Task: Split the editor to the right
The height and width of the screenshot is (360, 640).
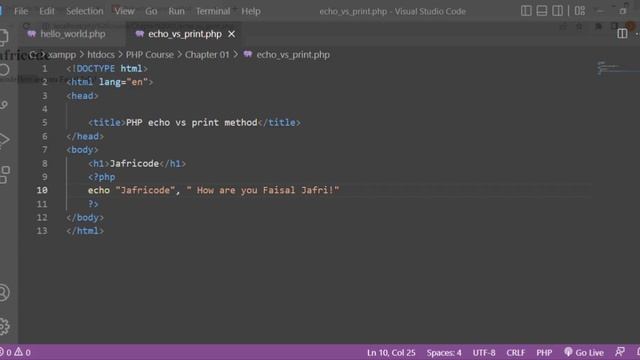Action: (x=622, y=33)
